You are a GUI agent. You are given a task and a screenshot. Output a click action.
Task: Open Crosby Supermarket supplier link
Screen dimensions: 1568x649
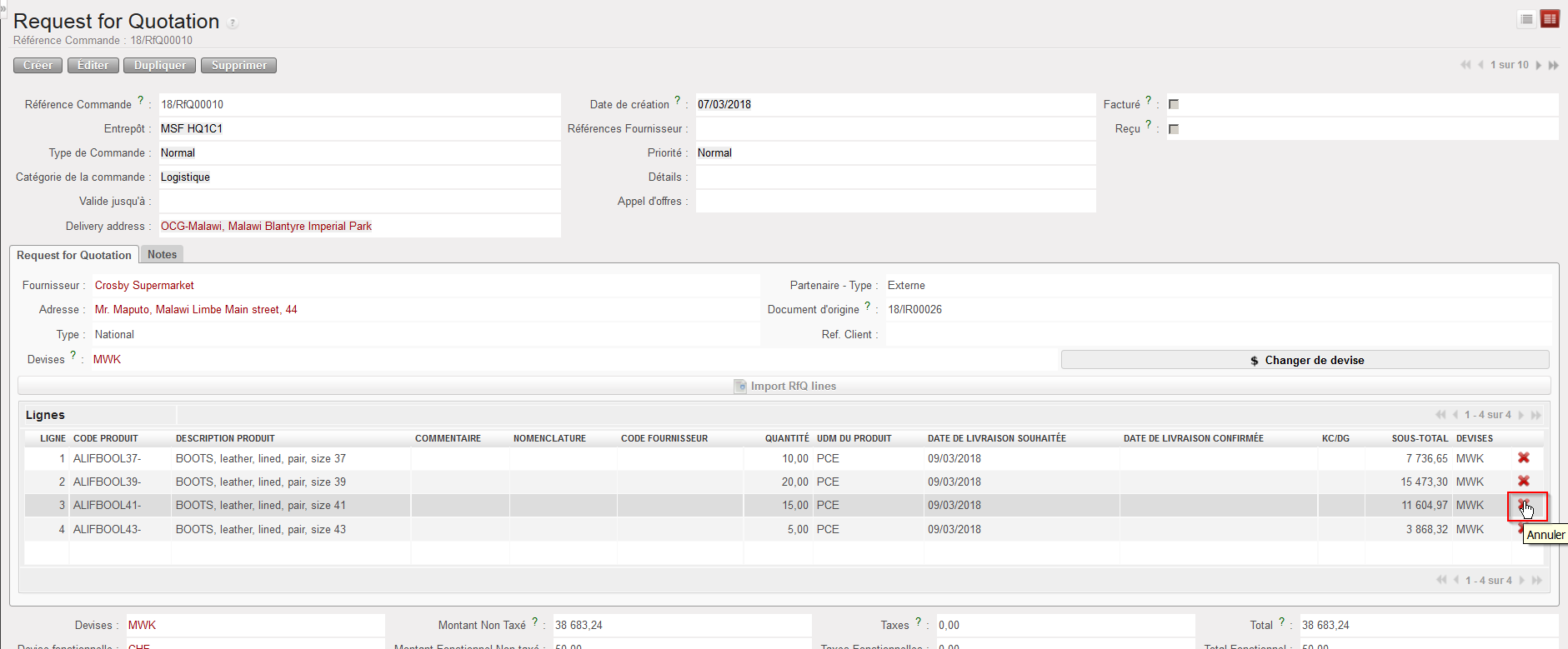pos(144,285)
